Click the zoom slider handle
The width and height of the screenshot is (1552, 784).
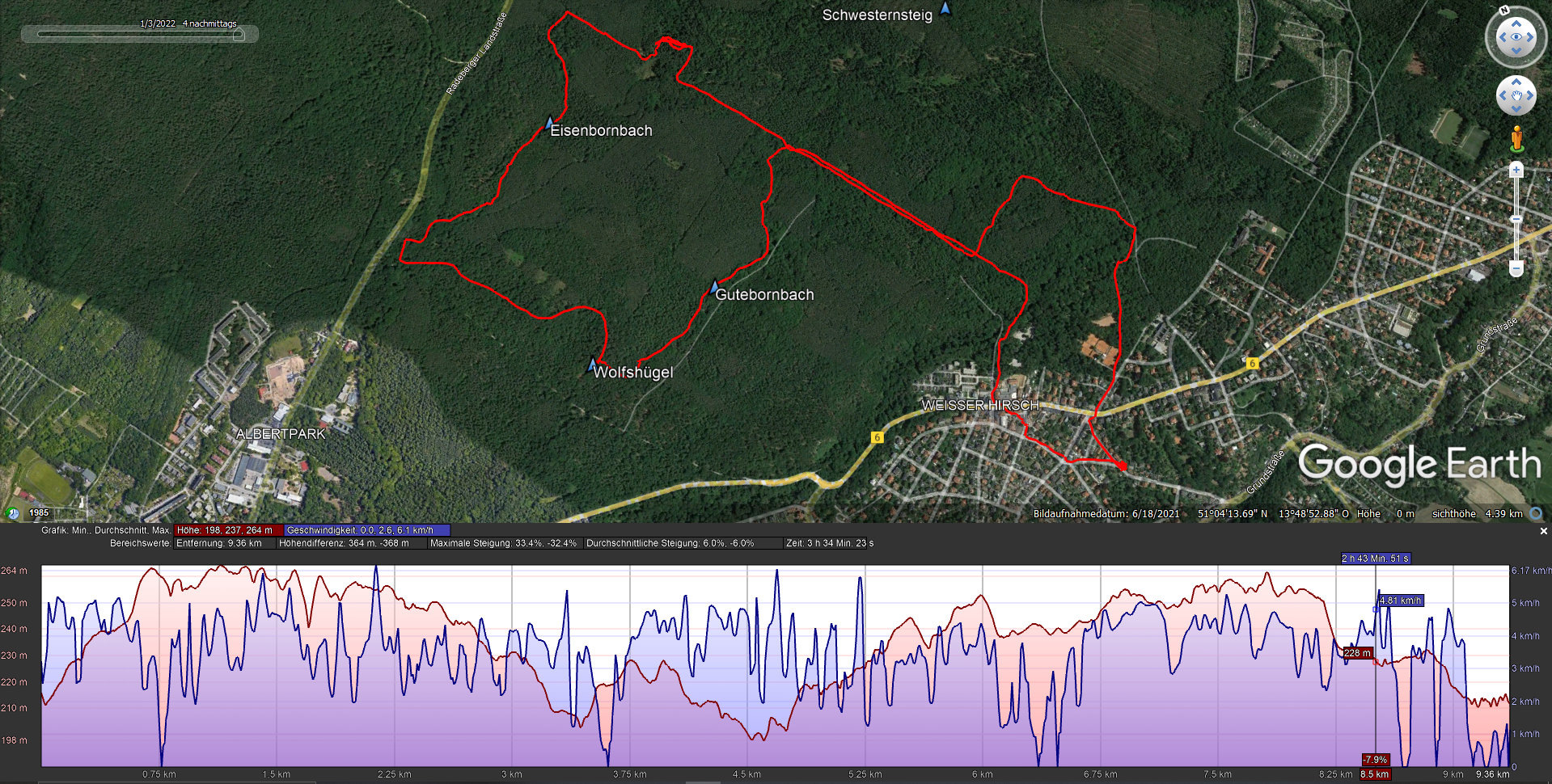point(1516,219)
